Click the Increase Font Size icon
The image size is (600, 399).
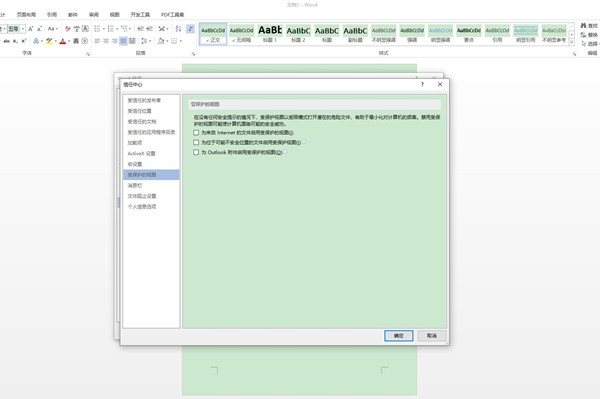[31, 29]
